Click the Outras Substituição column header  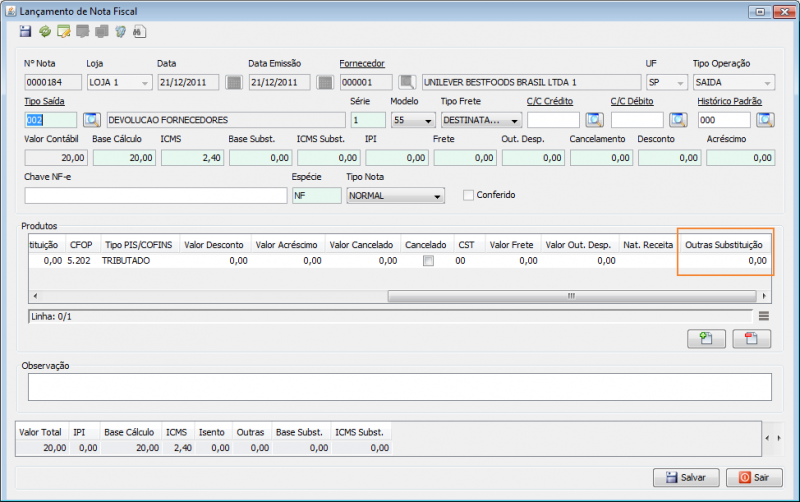coord(724,245)
